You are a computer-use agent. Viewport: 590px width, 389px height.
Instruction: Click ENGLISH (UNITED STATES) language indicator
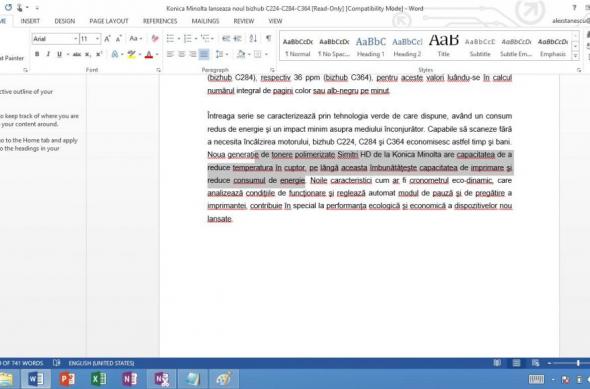101,363
